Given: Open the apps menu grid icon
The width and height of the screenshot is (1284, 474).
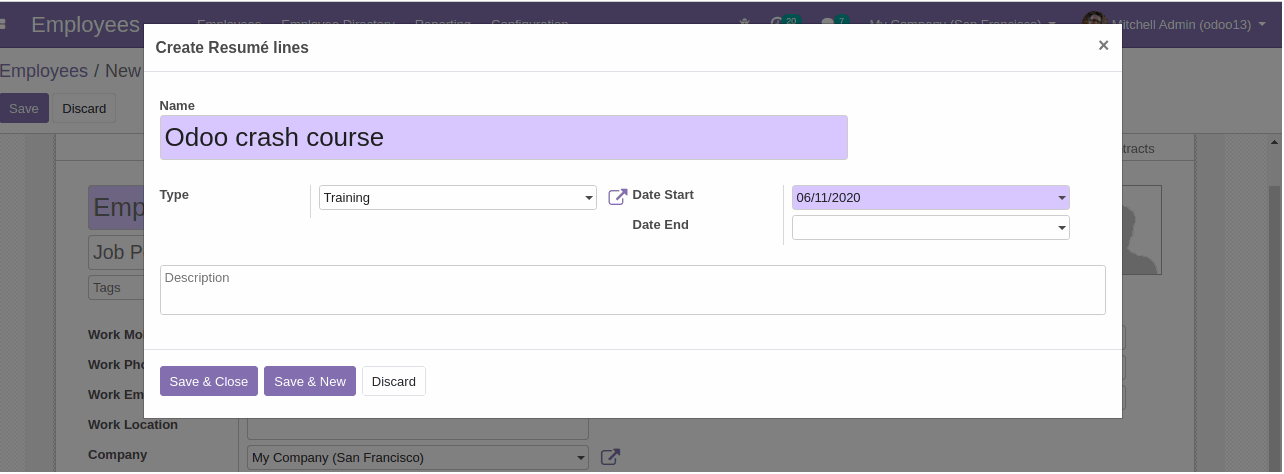Looking at the screenshot, I should click(x=4, y=24).
